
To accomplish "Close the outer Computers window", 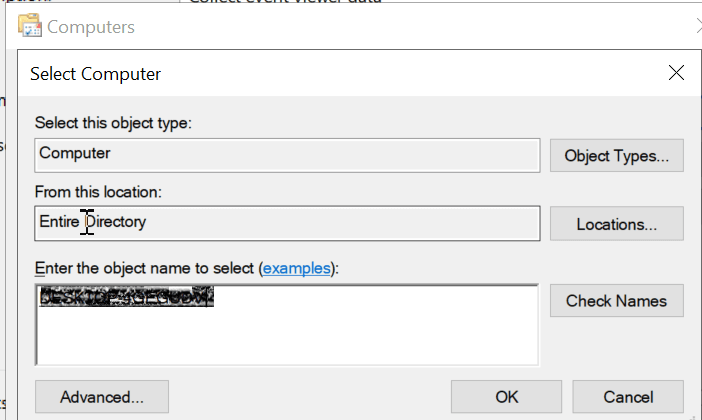I will [699, 26].
